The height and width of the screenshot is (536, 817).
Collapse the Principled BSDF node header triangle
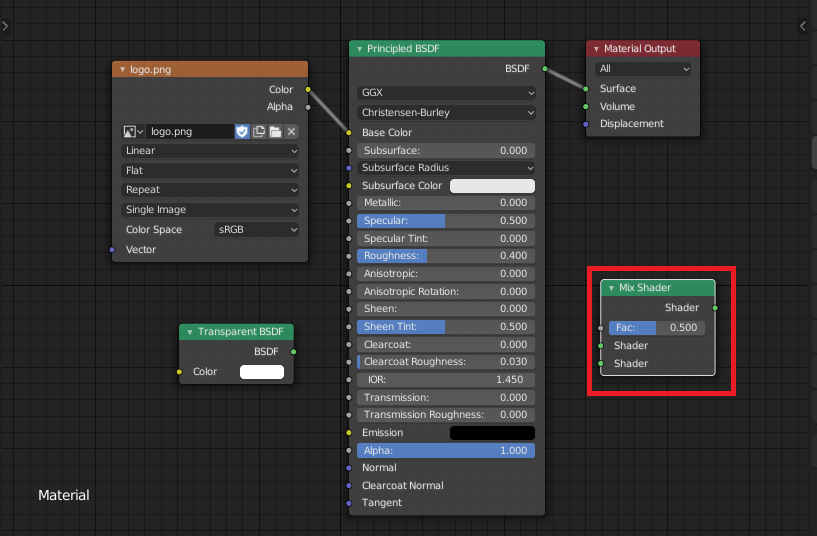(x=359, y=49)
